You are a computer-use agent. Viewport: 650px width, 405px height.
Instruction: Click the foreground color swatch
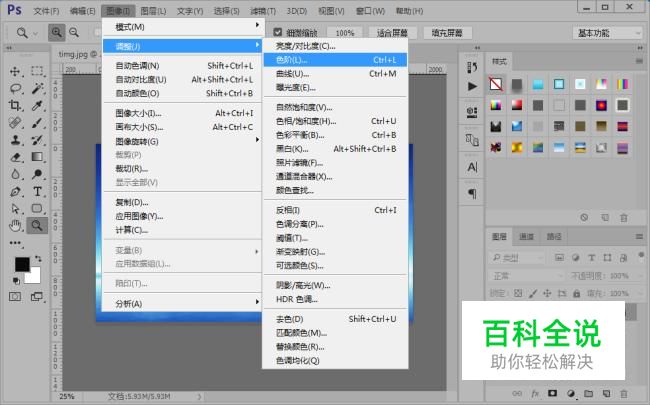(22, 264)
